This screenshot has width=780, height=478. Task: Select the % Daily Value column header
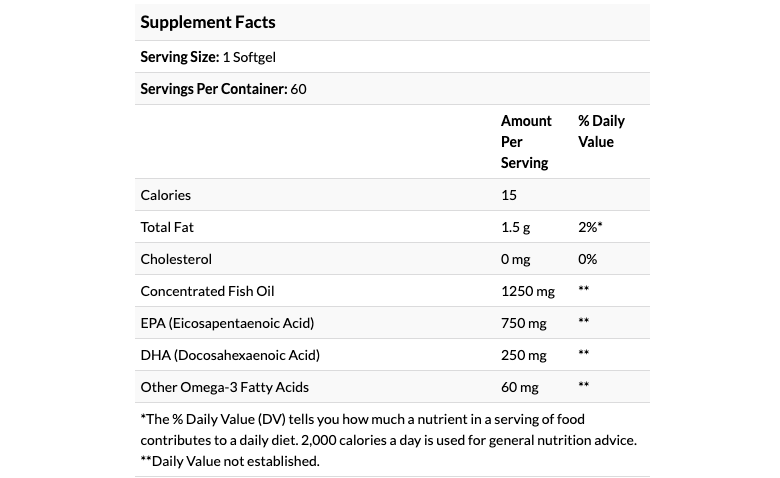point(601,131)
